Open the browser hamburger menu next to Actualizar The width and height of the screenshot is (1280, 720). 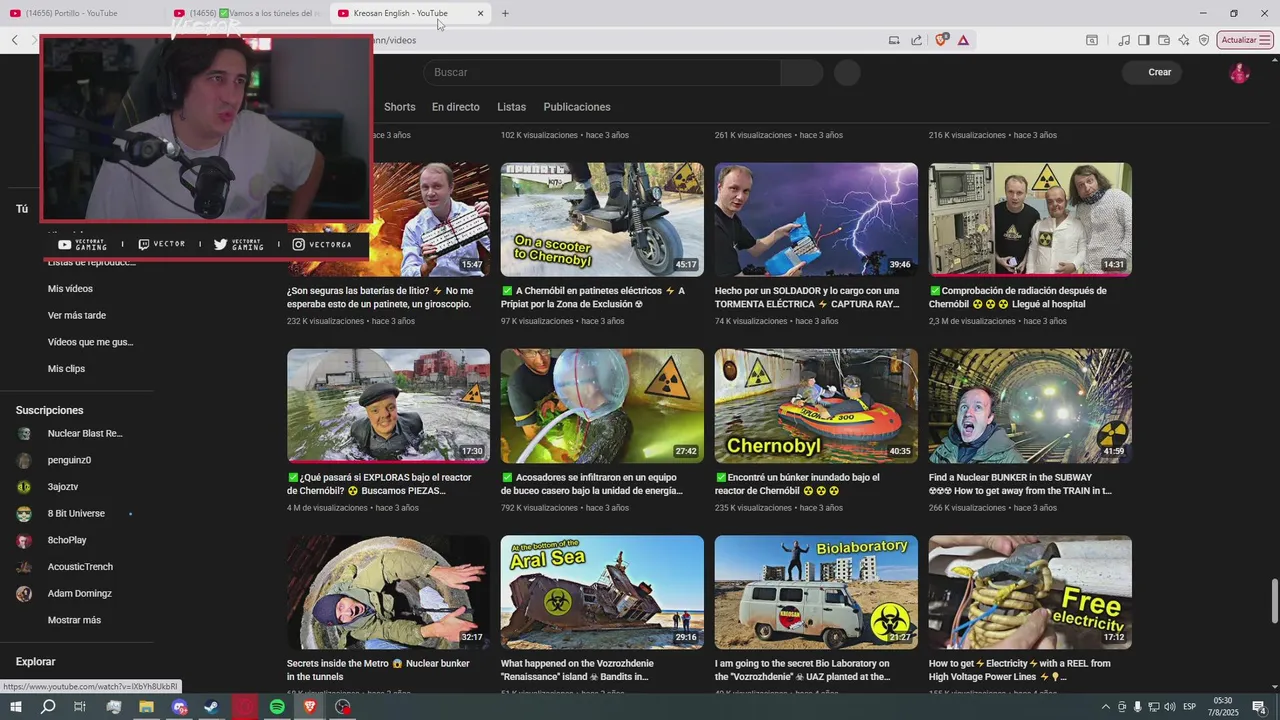coord(1265,40)
